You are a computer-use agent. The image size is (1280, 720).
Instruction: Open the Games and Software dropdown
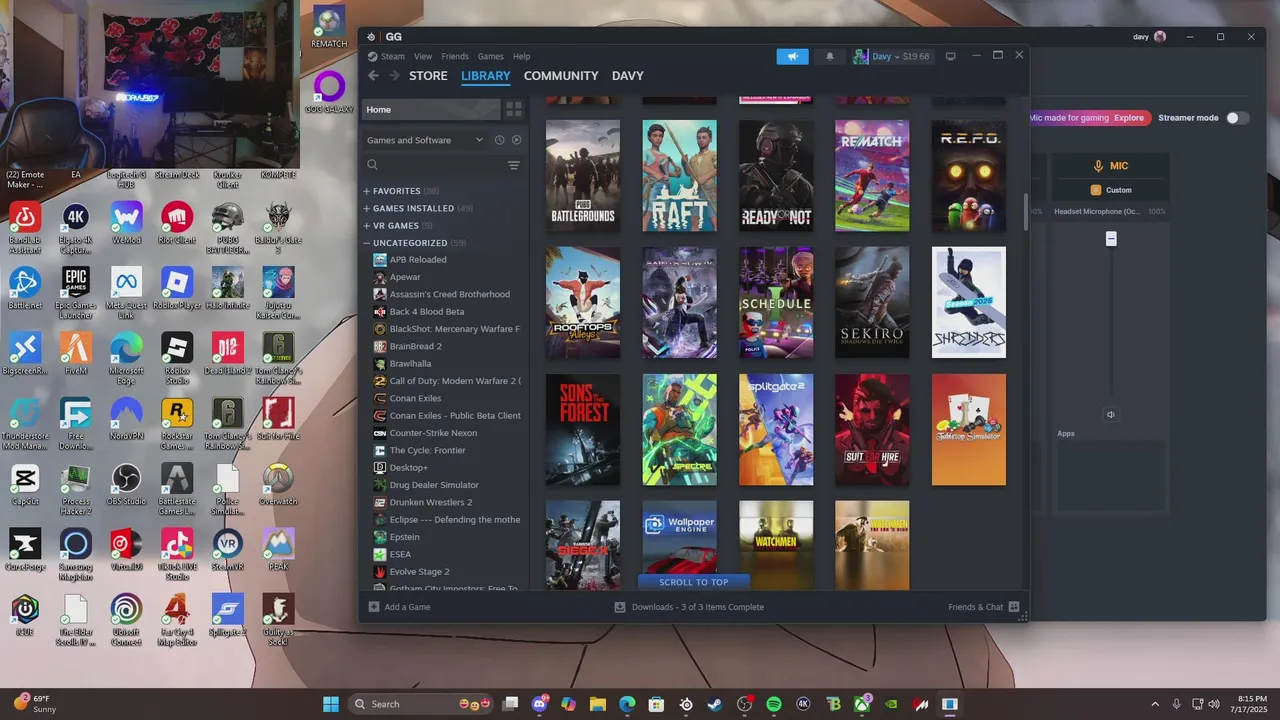click(x=424, y=140)
